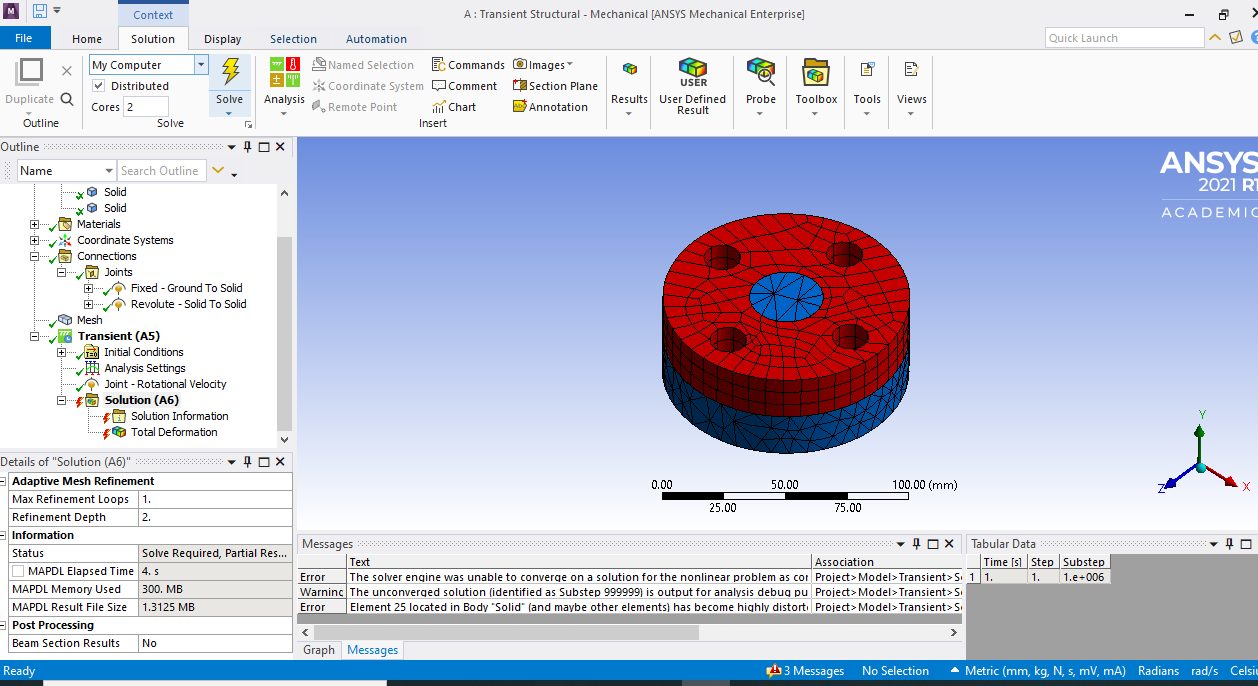Open the Analysis ribbon icon
The height and width of the screenshot is (686, 1258).
pos(284,72)
